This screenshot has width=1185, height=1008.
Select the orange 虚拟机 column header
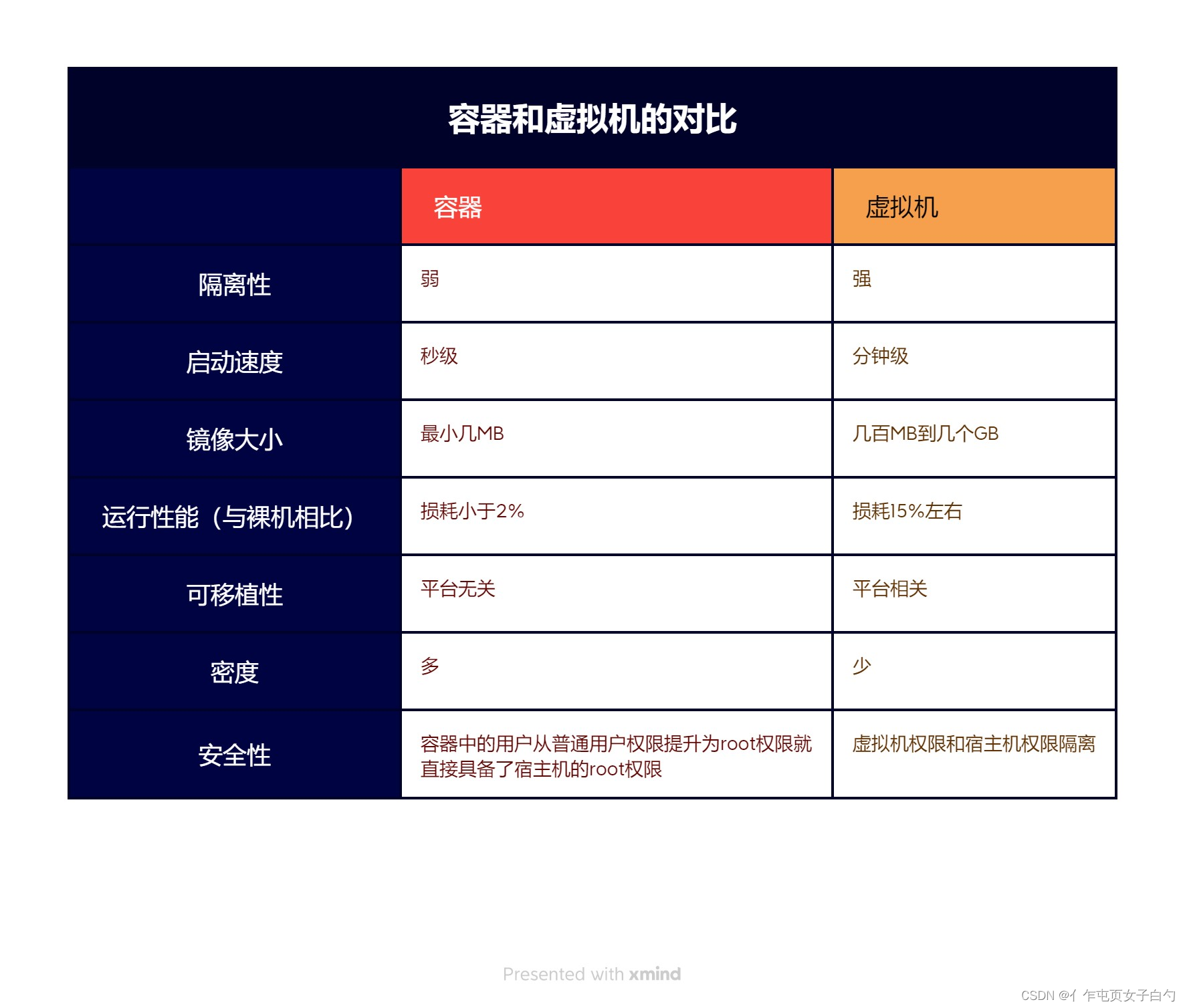point(974,207)
